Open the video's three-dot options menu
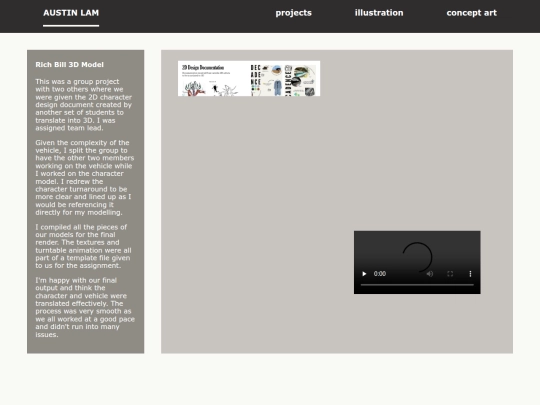Viewport: 540px width, 405px height. 470,274
